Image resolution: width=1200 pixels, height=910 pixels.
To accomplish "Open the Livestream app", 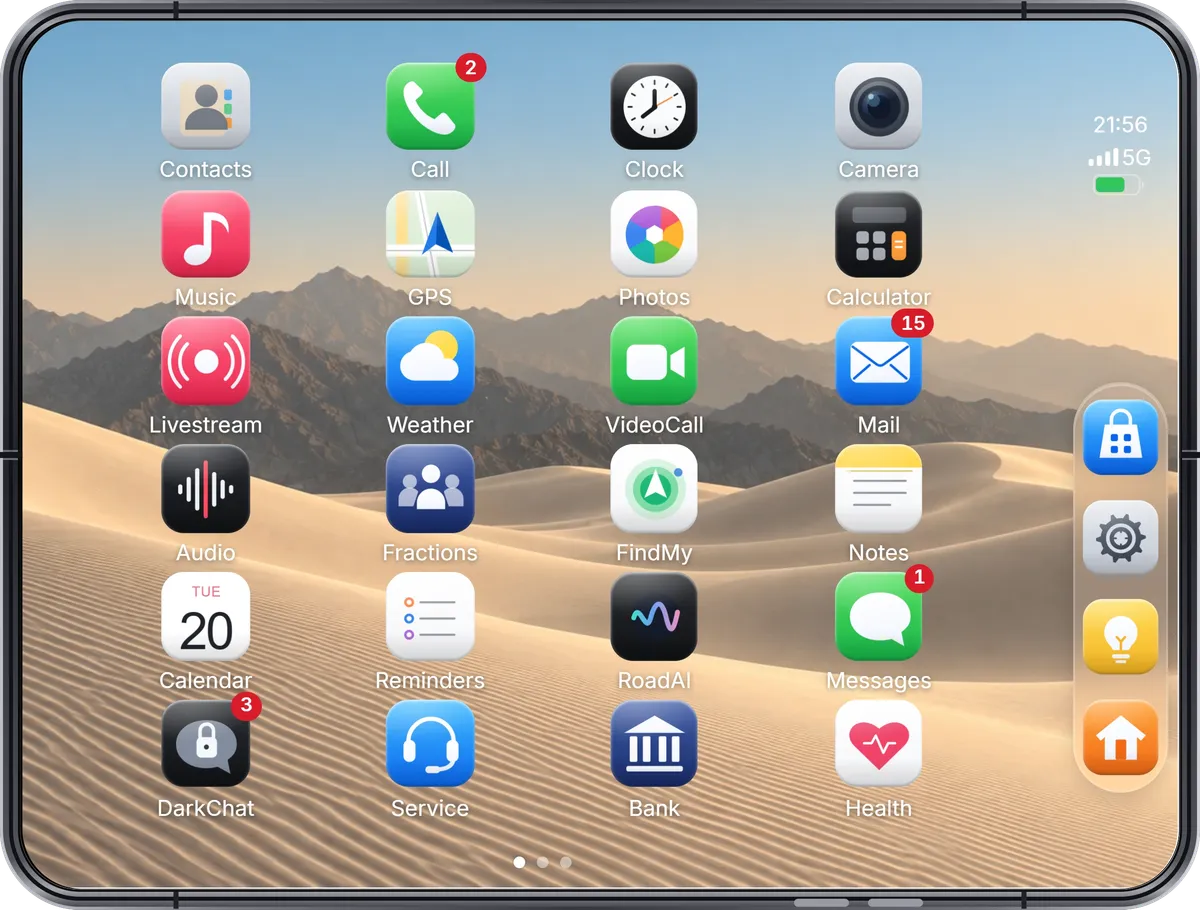I will pos(205,362).
